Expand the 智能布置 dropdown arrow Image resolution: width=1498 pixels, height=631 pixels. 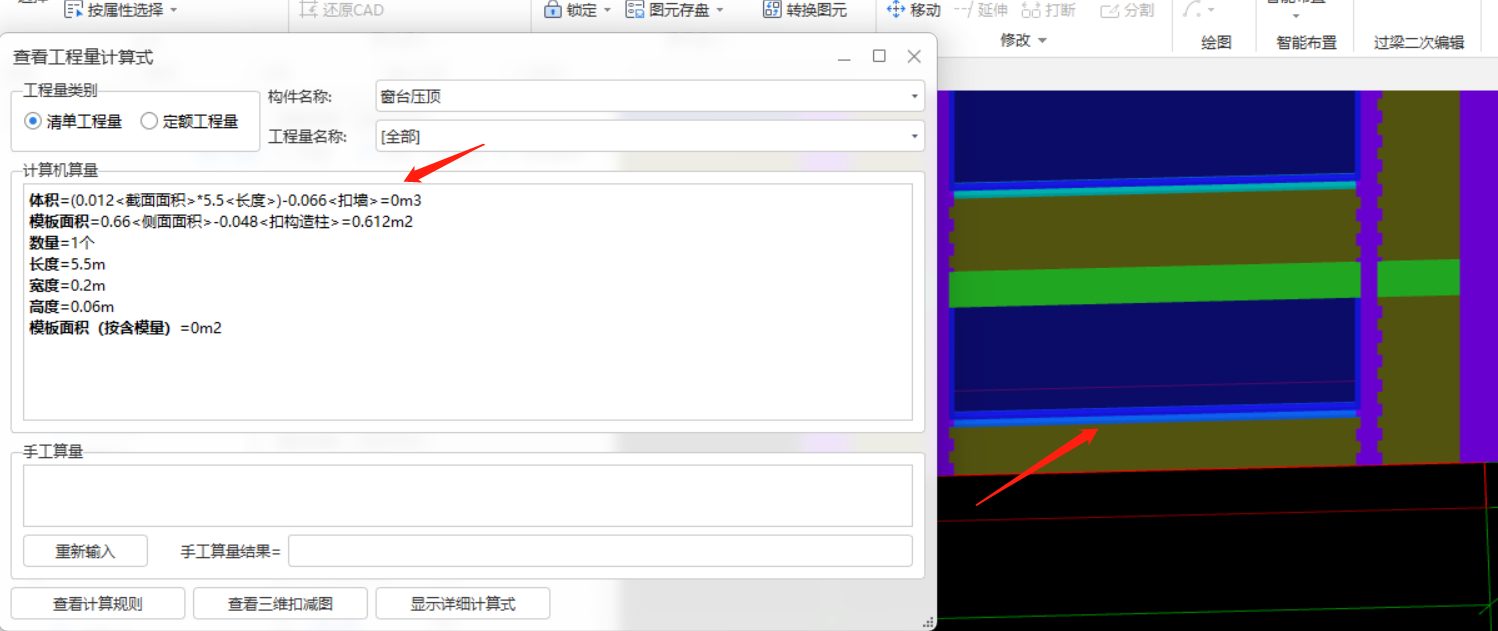[x=1296, y=15]
